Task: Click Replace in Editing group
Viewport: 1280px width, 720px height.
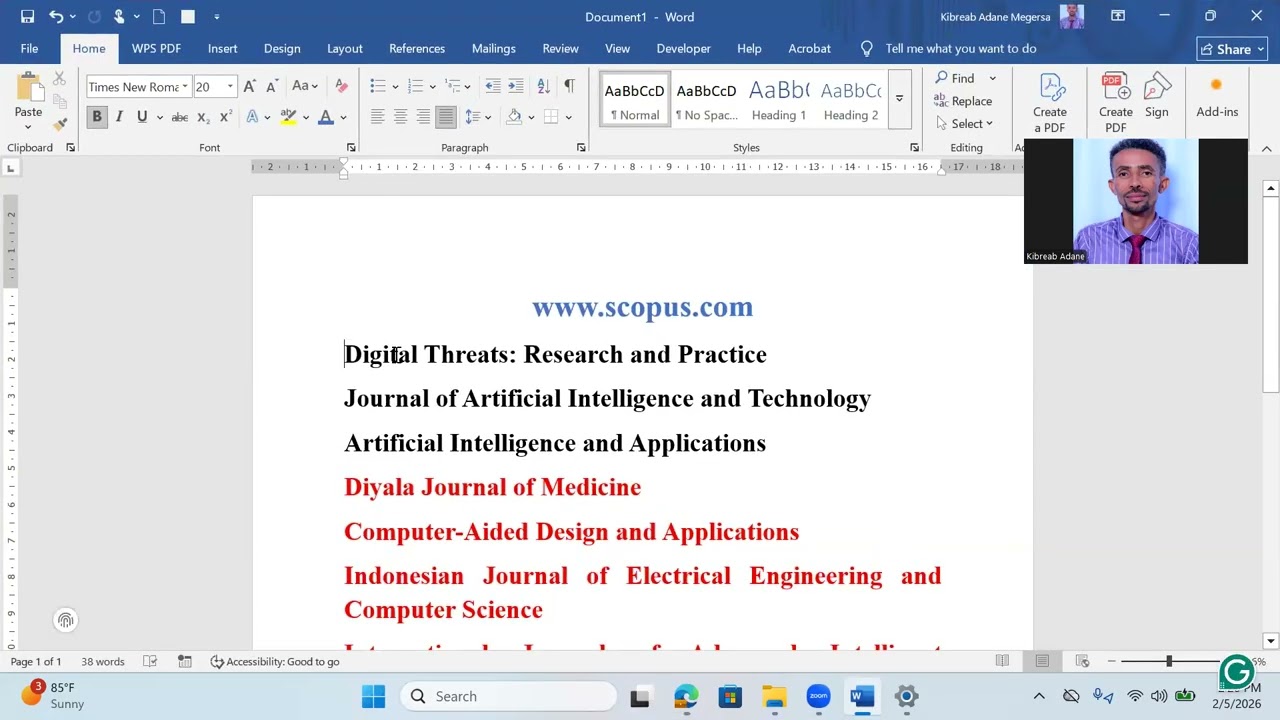Action: click(963, 101)
